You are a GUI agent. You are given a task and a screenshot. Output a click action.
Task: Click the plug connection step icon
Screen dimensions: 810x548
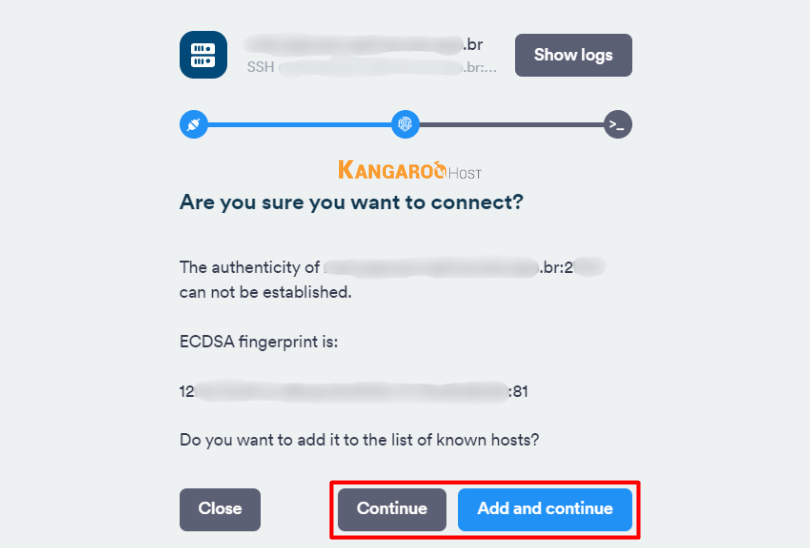[x=192, y=125]
